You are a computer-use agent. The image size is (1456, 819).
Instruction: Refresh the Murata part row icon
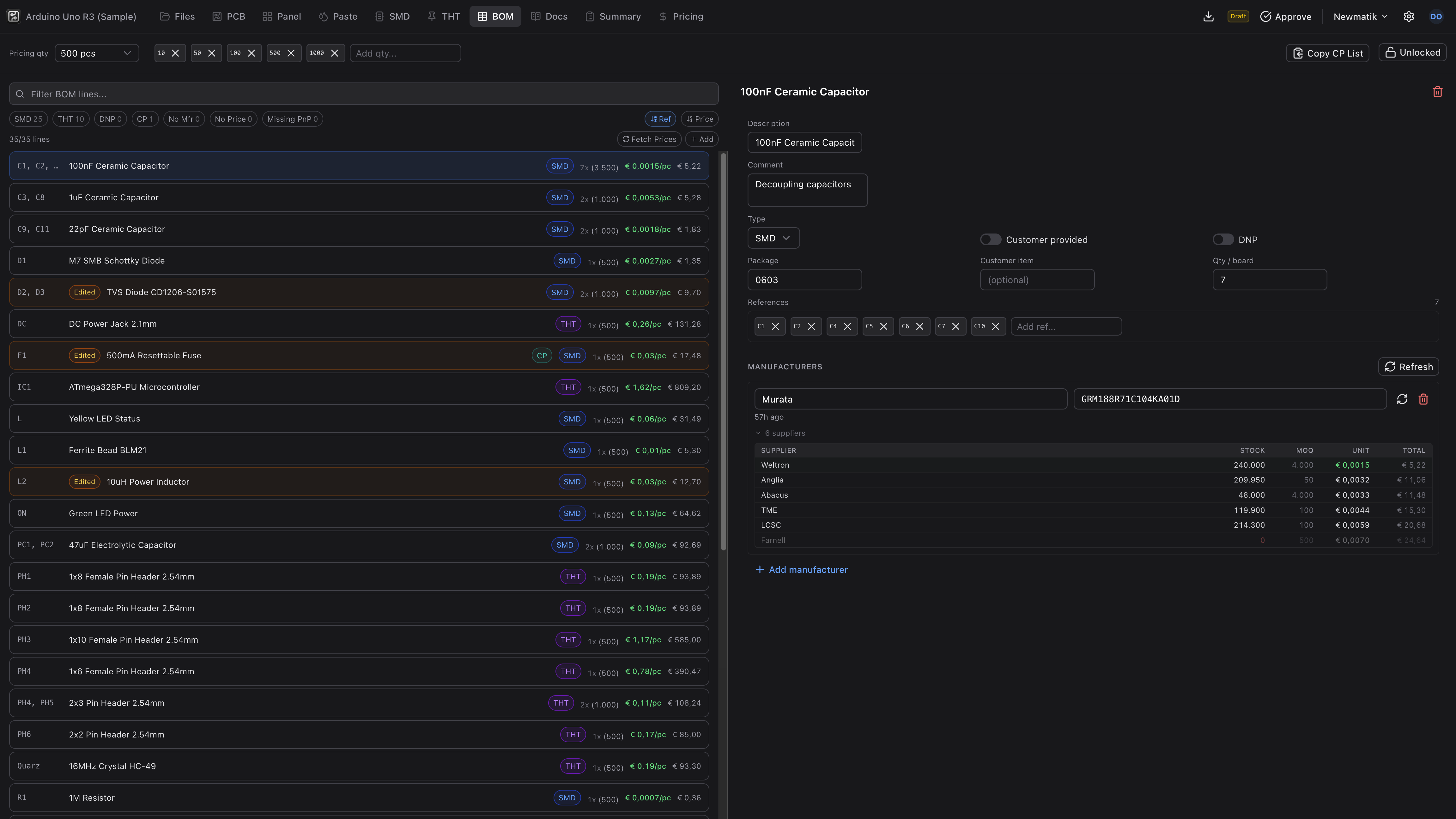pyautogui.click(x=1402, y=399)
